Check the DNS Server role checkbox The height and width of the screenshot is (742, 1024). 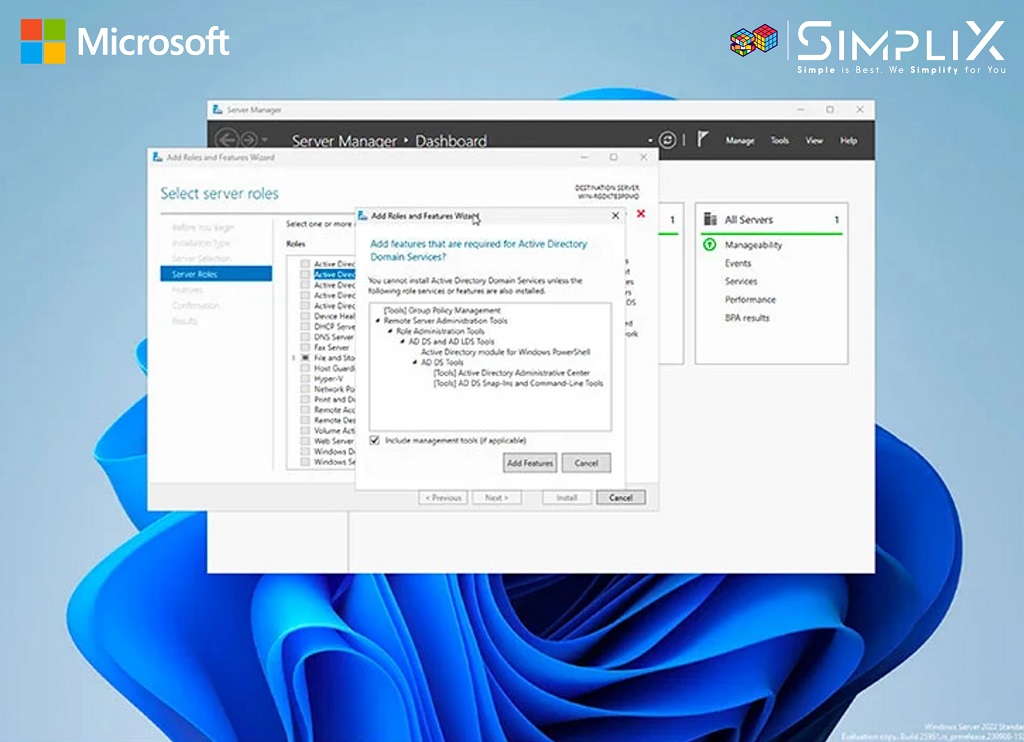pos(305,337)
